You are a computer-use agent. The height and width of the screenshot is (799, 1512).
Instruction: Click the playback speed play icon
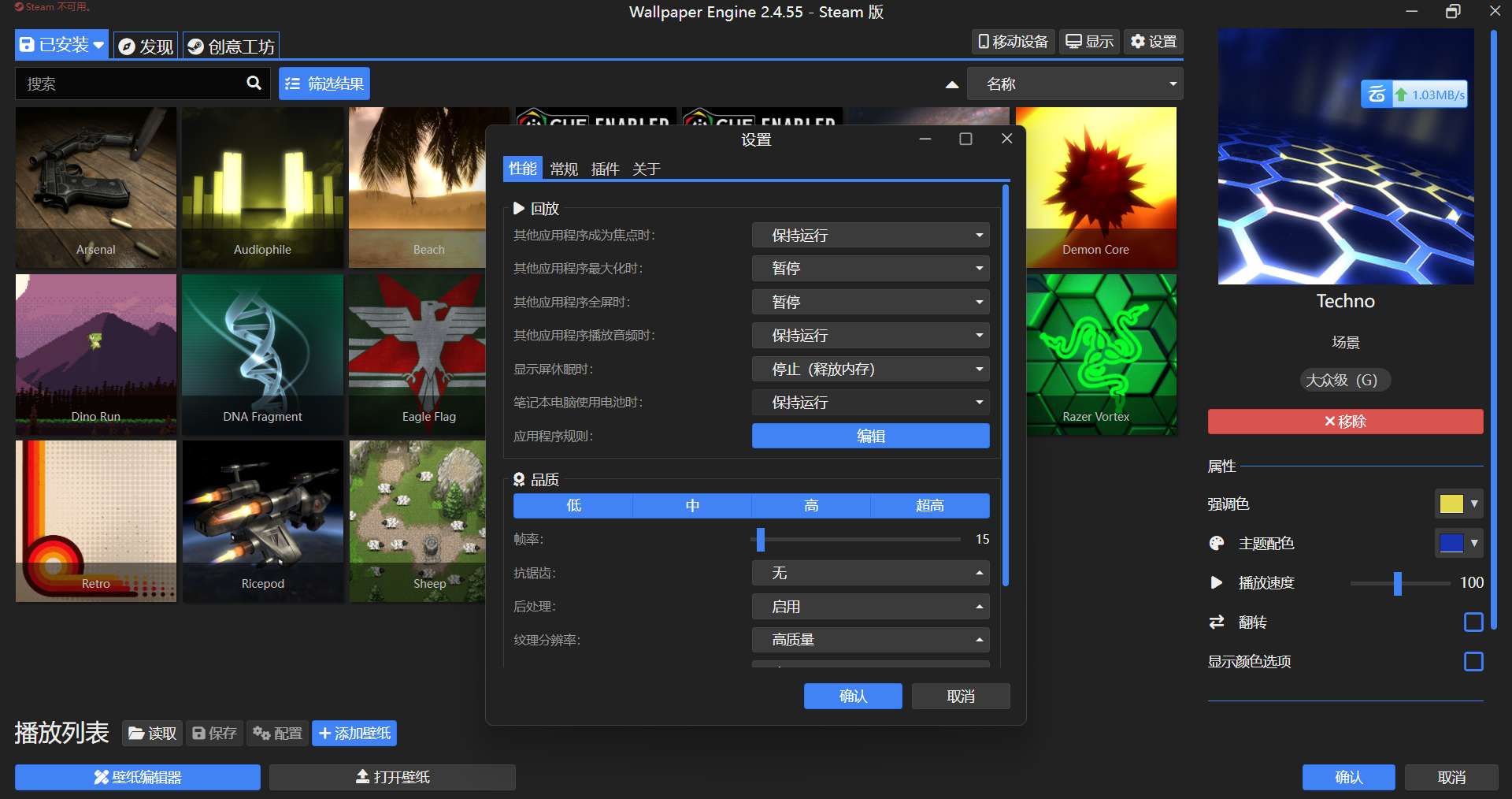tap(1217, 582)
